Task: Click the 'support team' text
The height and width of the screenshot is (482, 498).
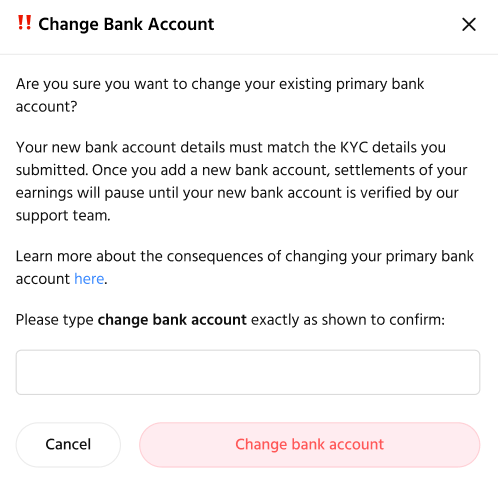Action: coord(63,215)
